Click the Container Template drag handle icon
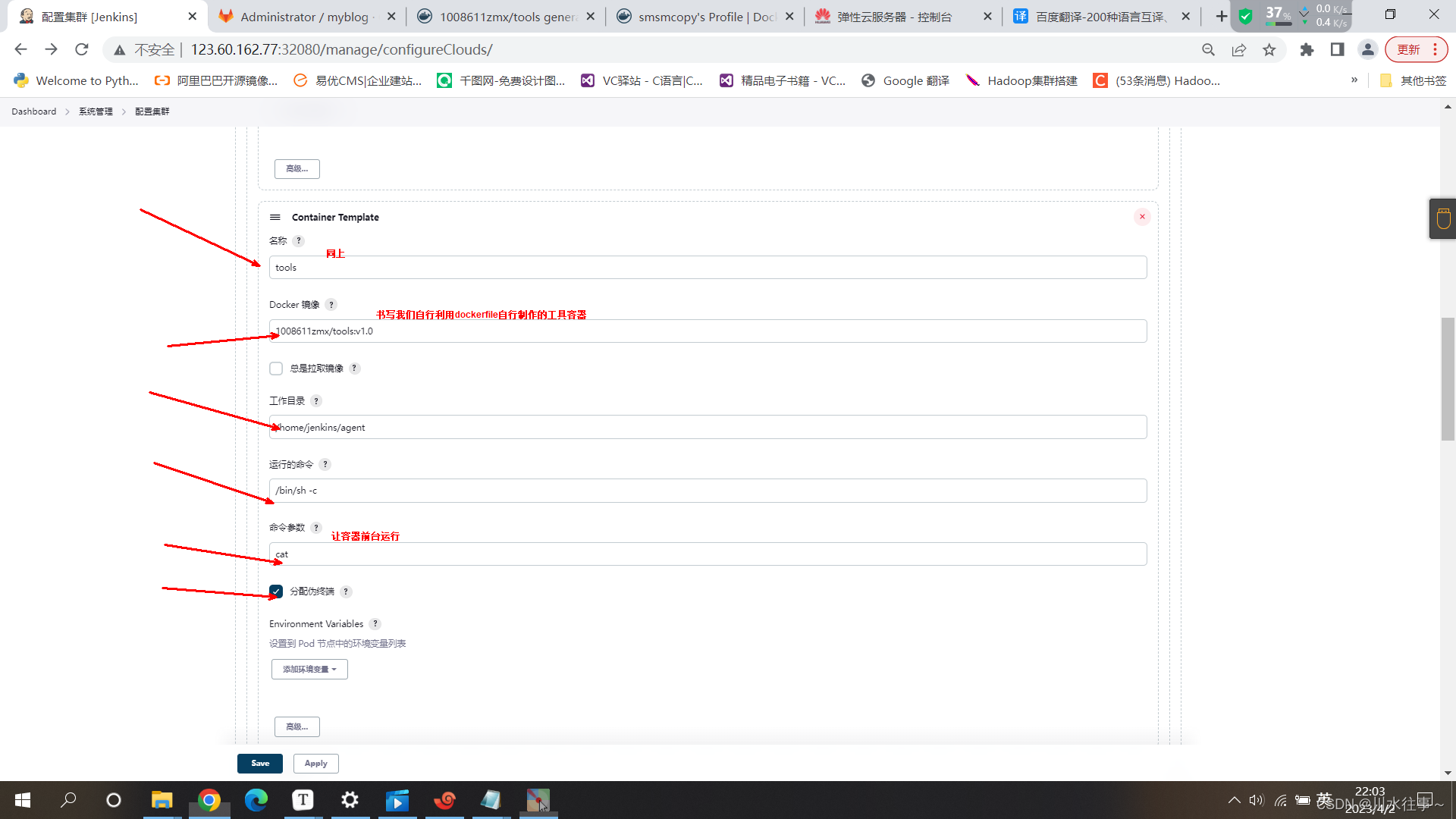 click(275, 217)
